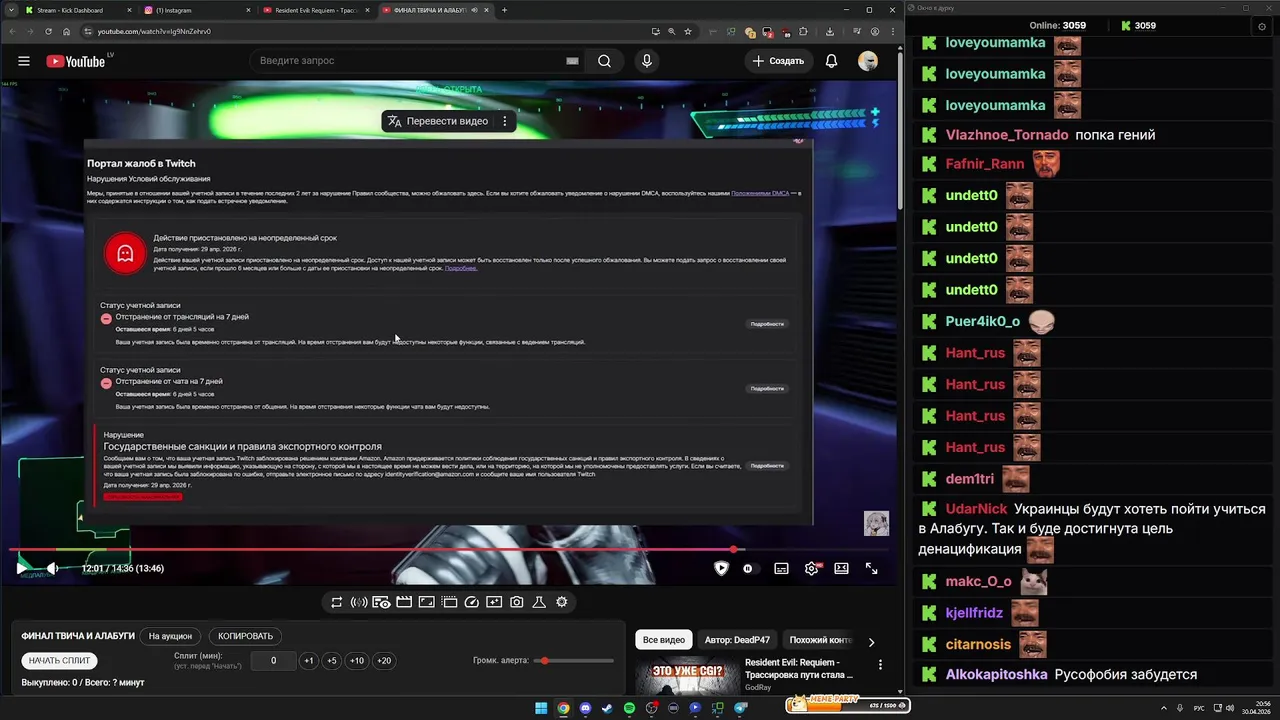
Task: Open the on-screen keyboard icon in search box
Action: (572, 61)
